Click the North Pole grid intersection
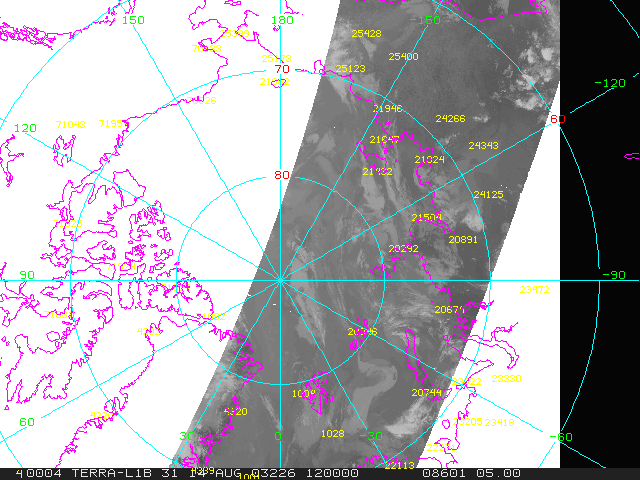This screenshot has height=480, width=640. click(280, 280)
